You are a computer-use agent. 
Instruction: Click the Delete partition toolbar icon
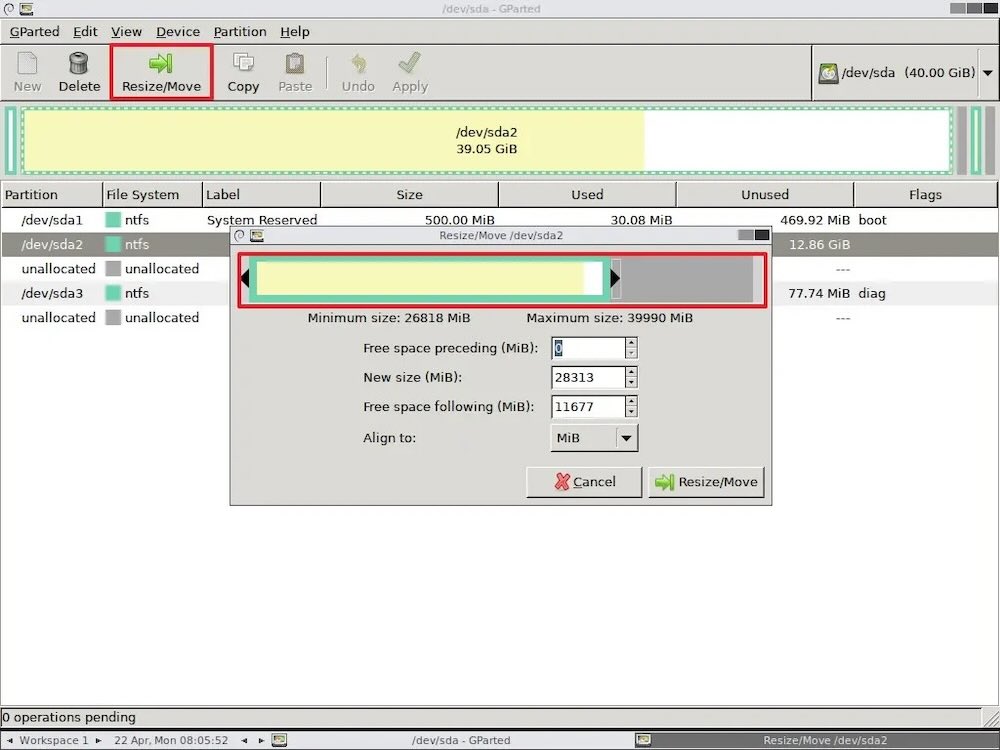coord(79,72)
